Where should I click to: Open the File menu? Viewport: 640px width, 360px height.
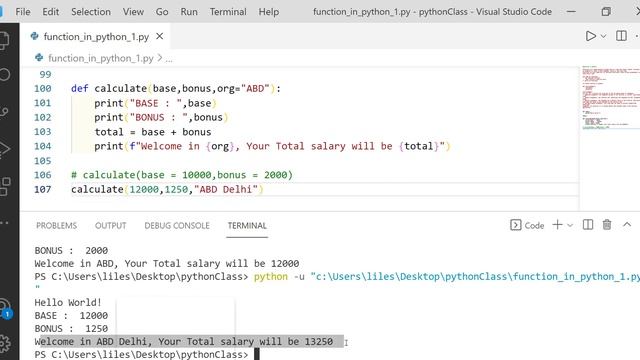coord(23,12)
